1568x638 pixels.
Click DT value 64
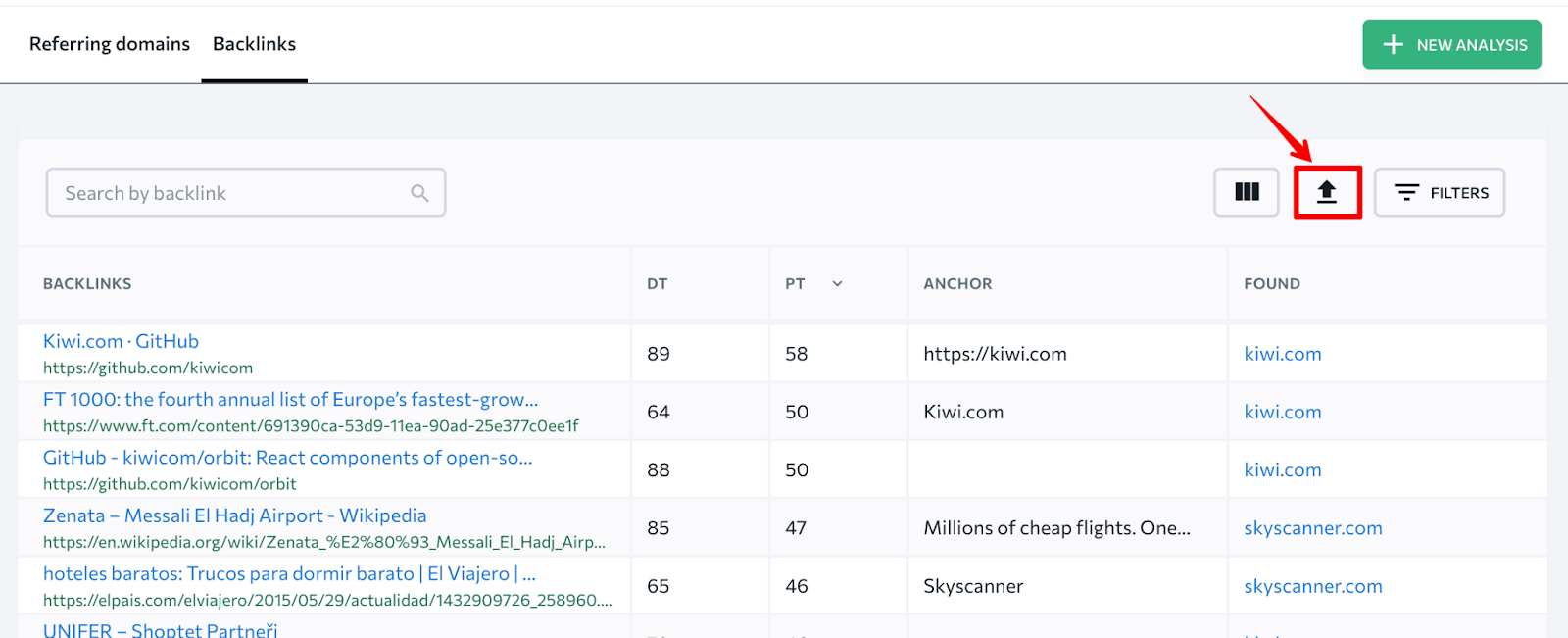pyautogui.click(x=659, y=412)
